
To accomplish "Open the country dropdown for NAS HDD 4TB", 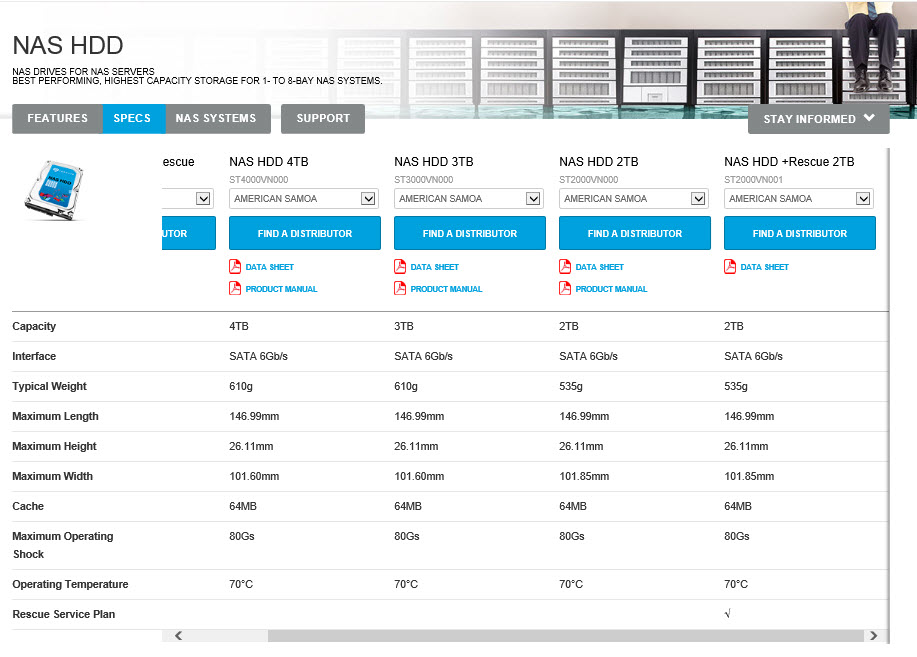I will [x=304, y=199].
